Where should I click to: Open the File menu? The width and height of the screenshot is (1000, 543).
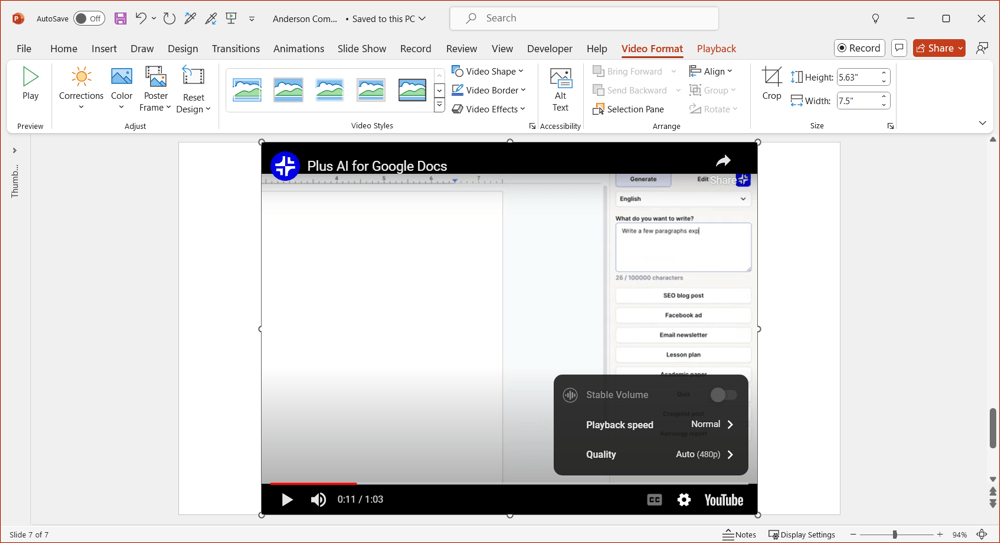tap(24, 48)
